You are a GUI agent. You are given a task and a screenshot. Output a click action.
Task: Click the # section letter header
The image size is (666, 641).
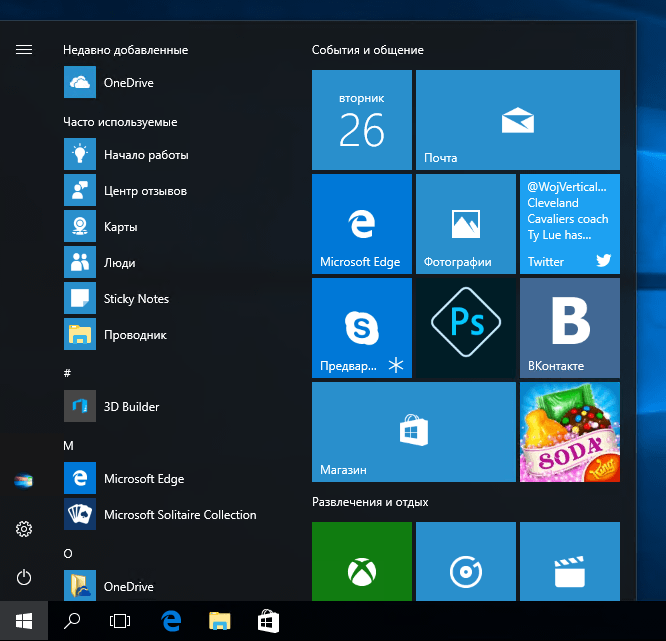[68, 373]
